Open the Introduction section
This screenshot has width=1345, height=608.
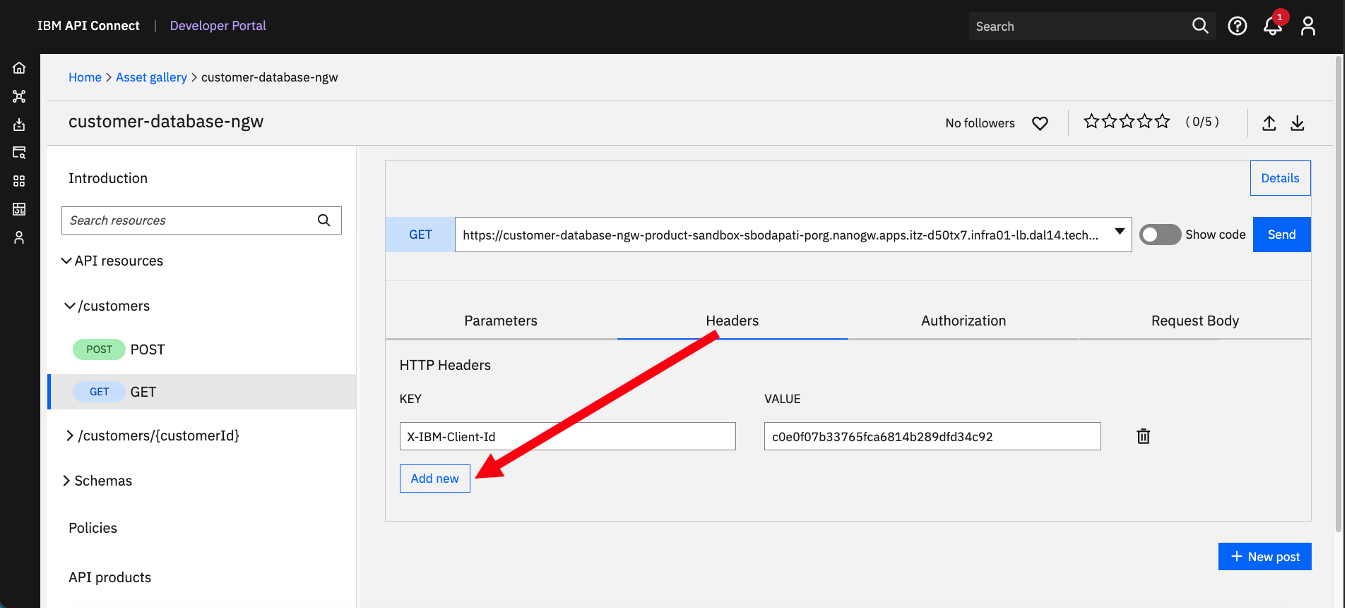(x=108, y=178)
